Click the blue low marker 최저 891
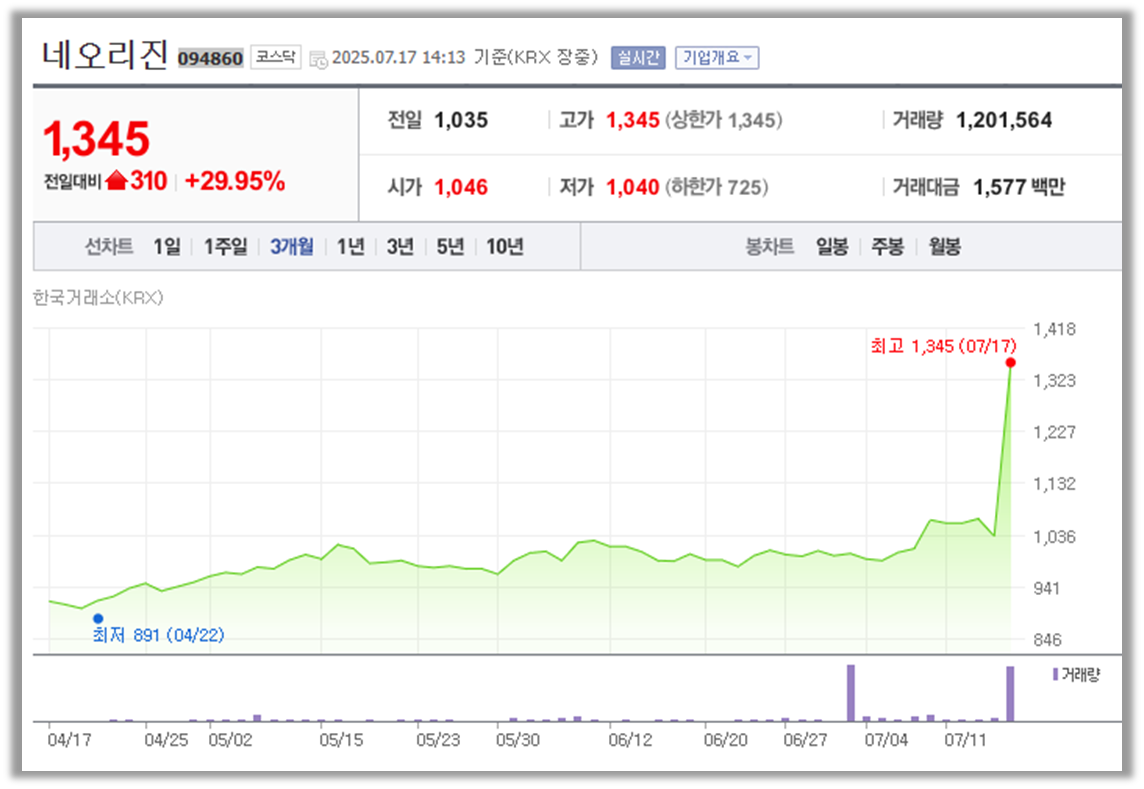The image size is (1144, 789). click(98, 618)
